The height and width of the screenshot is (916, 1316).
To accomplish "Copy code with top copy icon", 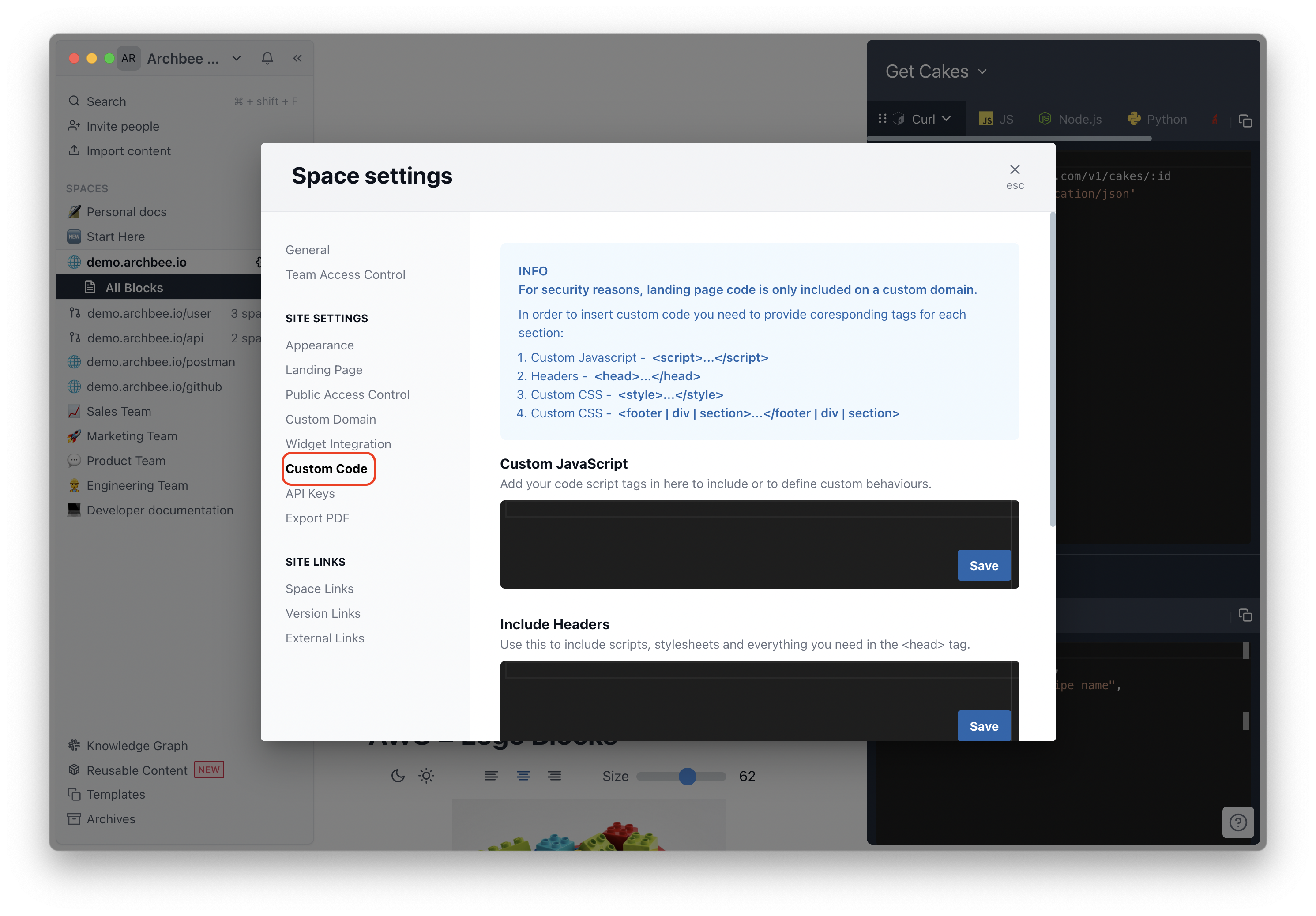I will tap(1245, 120).
